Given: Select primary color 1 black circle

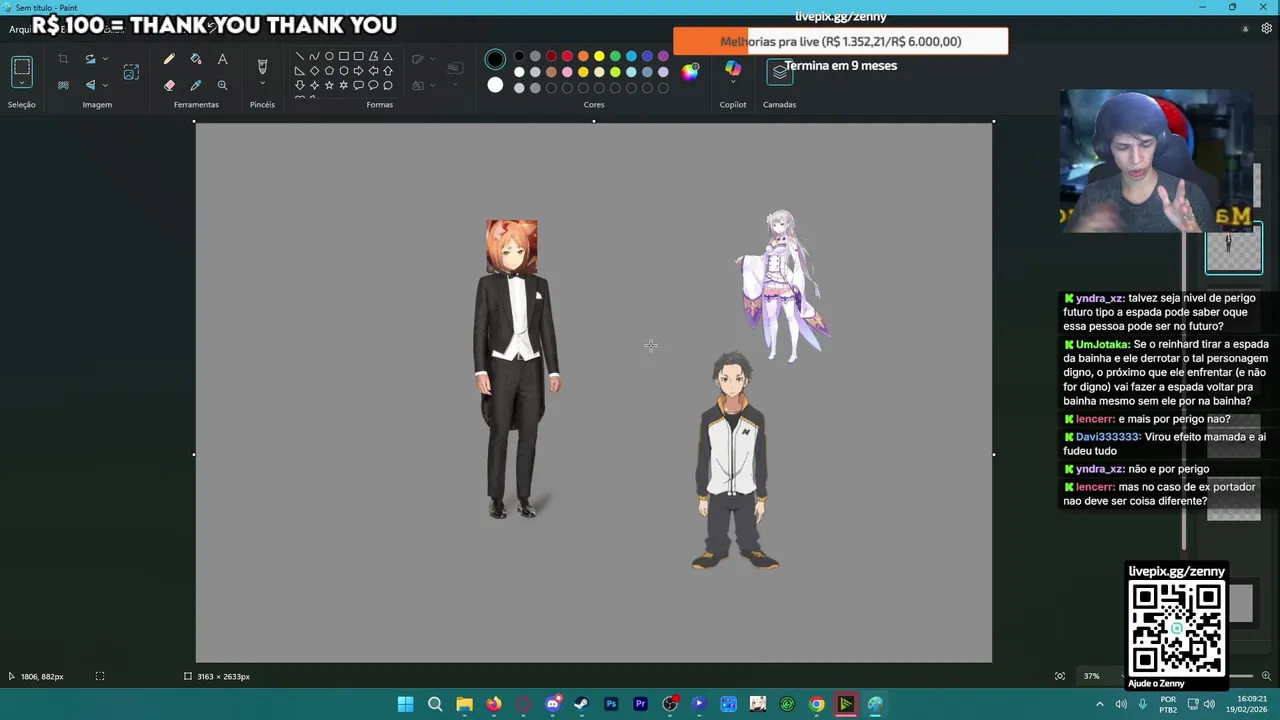Looking at the screenshot, I should click(x=495, y=60).
